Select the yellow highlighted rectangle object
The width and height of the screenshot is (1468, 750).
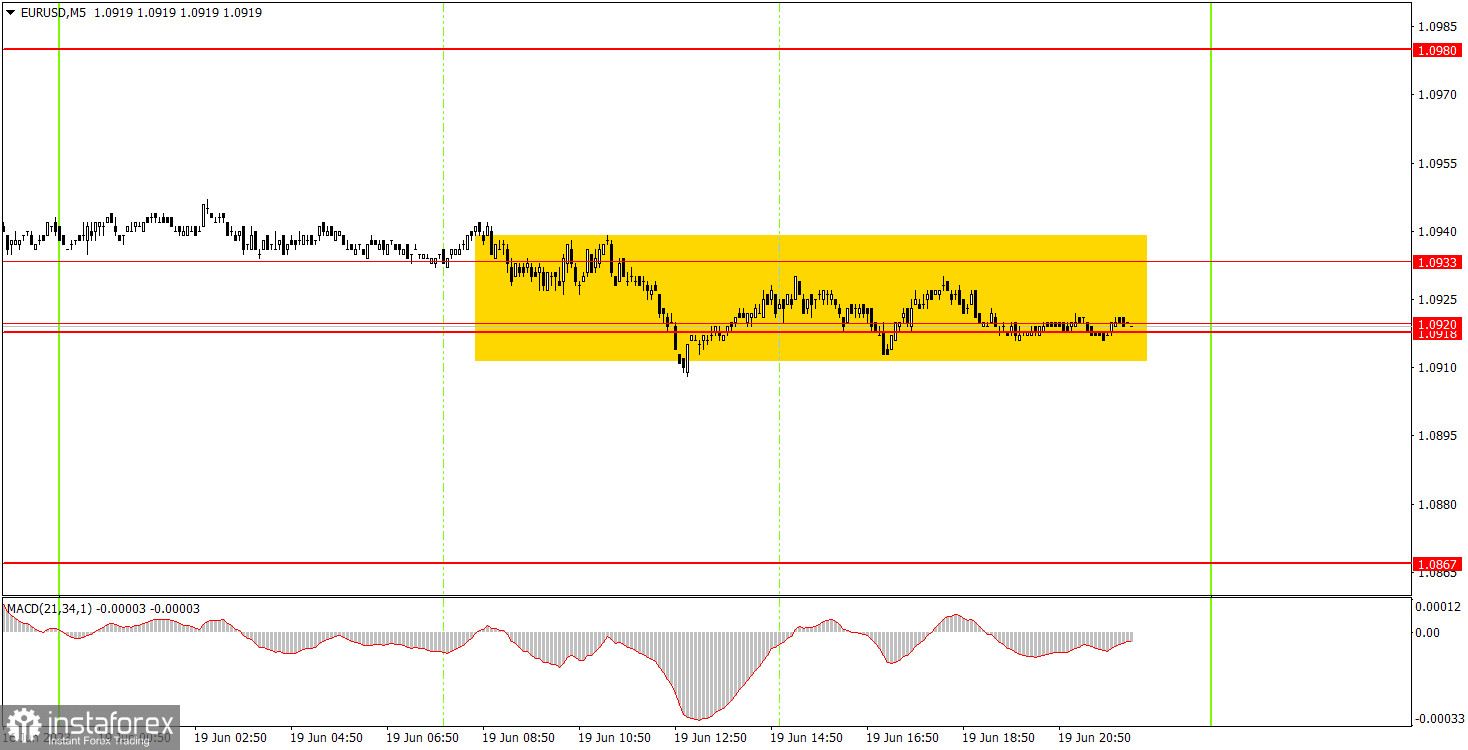(811, 298)
